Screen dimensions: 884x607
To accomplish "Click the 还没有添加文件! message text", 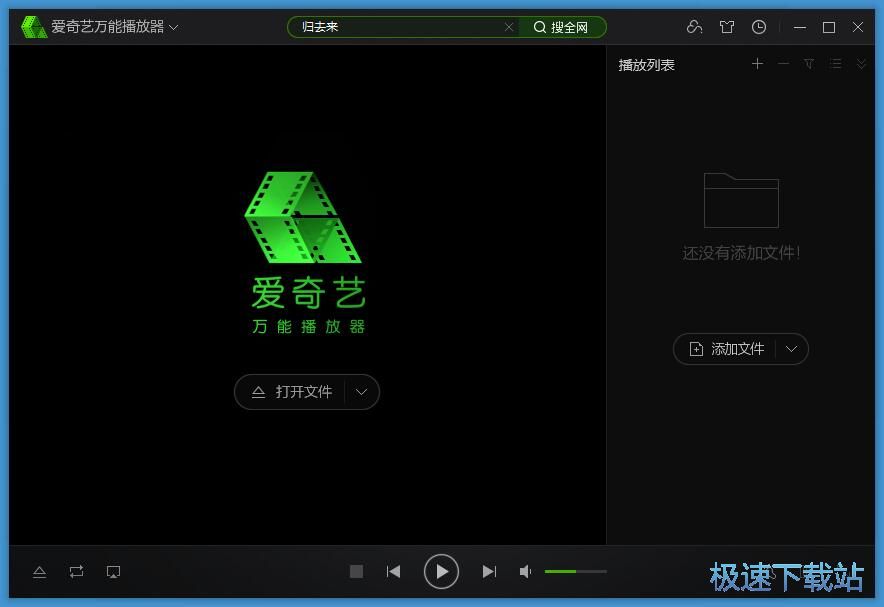I will click(x=741, y=253).
